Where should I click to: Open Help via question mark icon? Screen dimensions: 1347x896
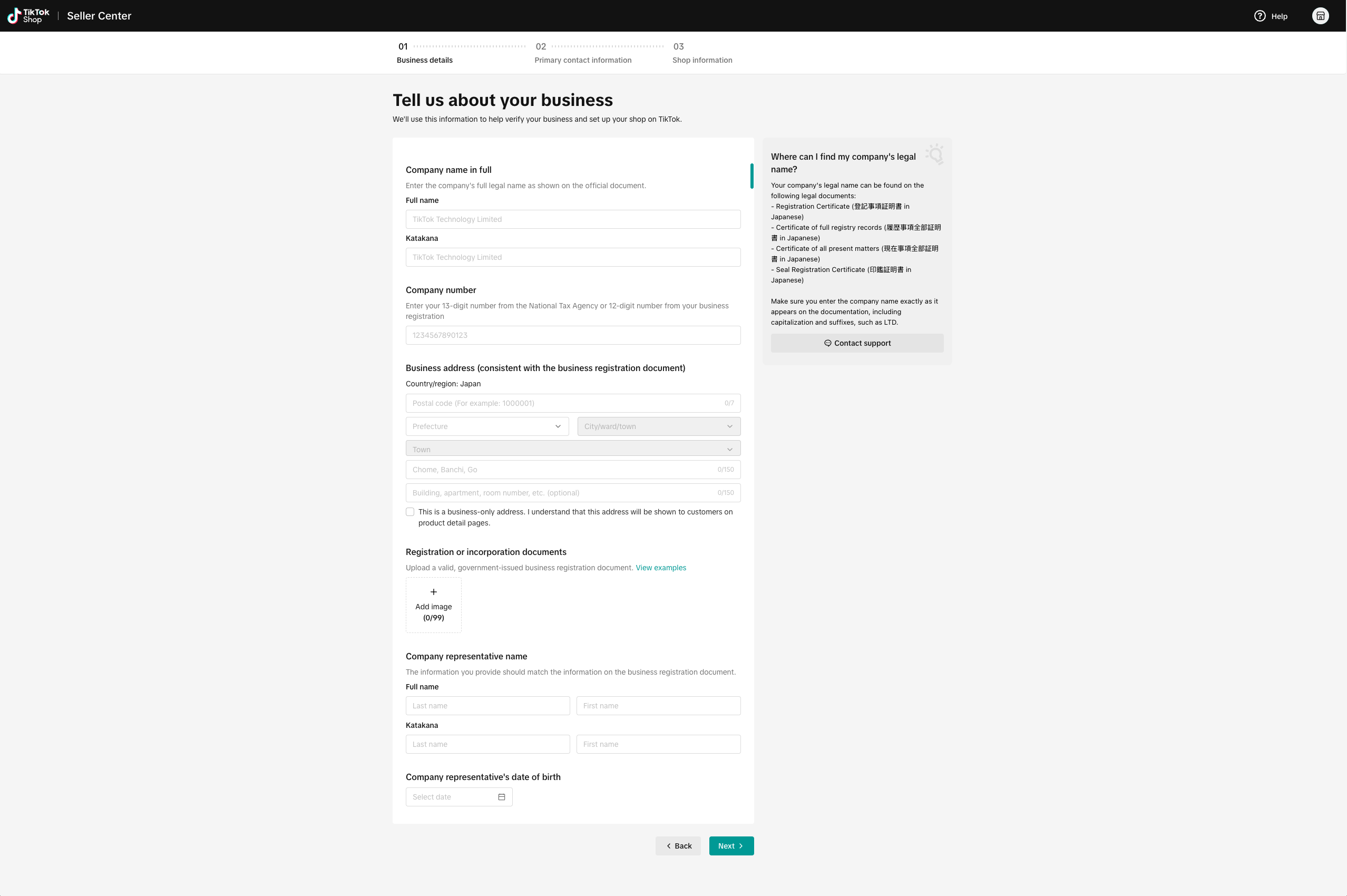[1259, 16]
